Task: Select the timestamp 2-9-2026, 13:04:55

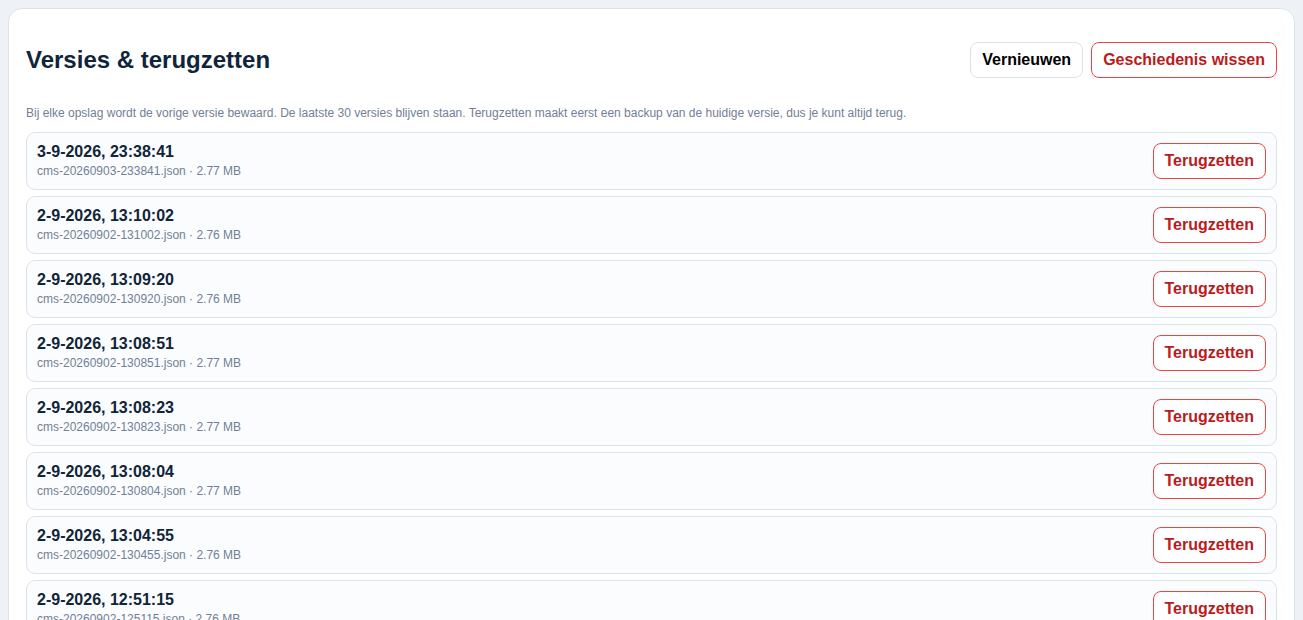Action: click(105, 536)
